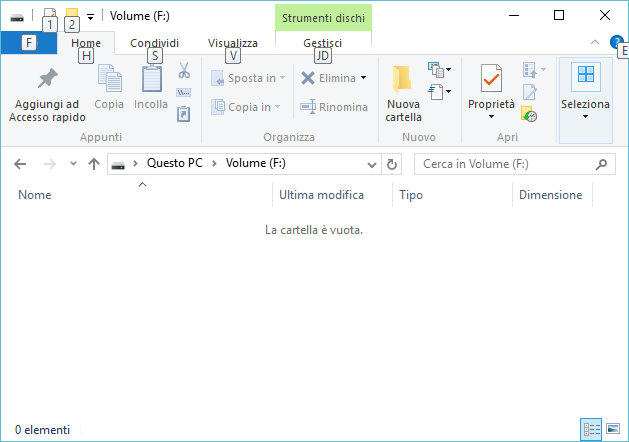This screenshot has width=629, height=442.
Task: Open the help question mark icon
Action: click(616, 42)
